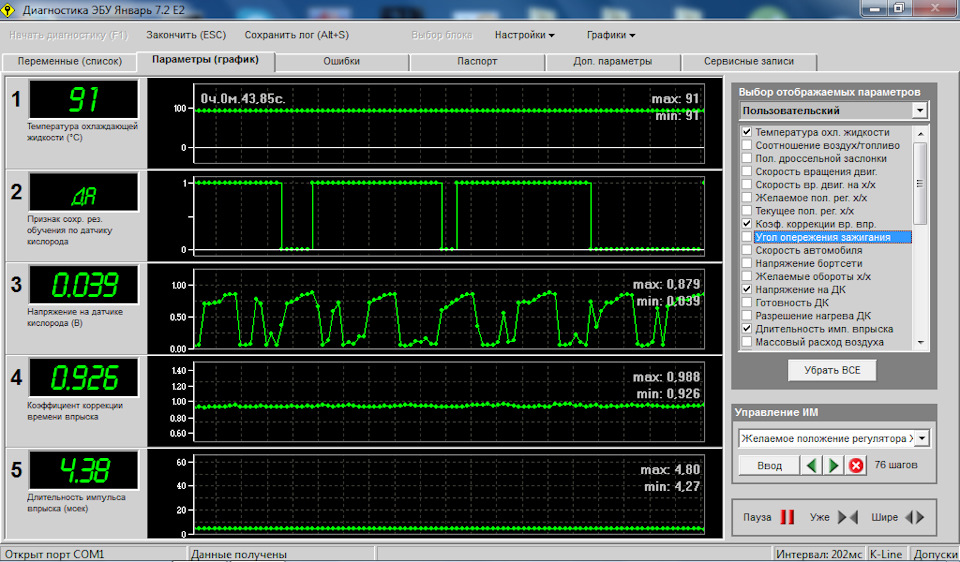Click the 0.926 injection correction display
The width and height of the screenshot is (960, 562).
(x=84, y=377)
